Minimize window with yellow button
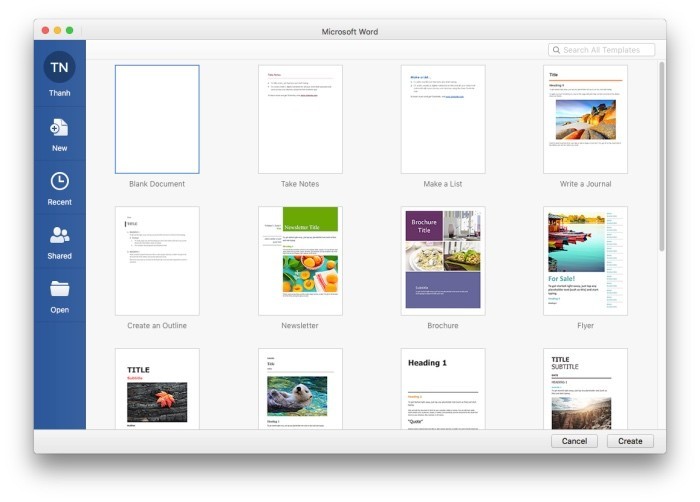 [x=57, y=30]
